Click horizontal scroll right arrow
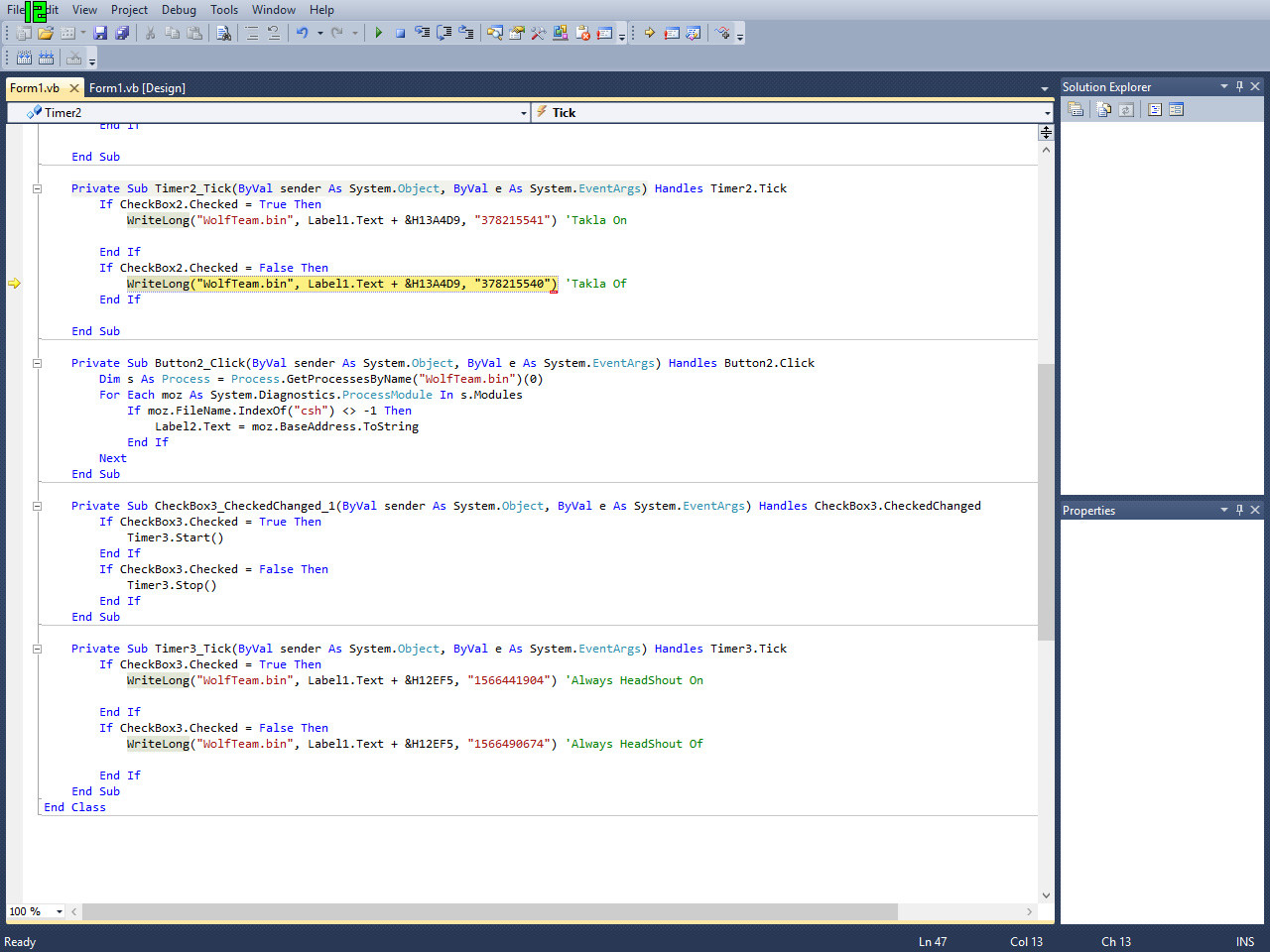 click(1029, 911)
